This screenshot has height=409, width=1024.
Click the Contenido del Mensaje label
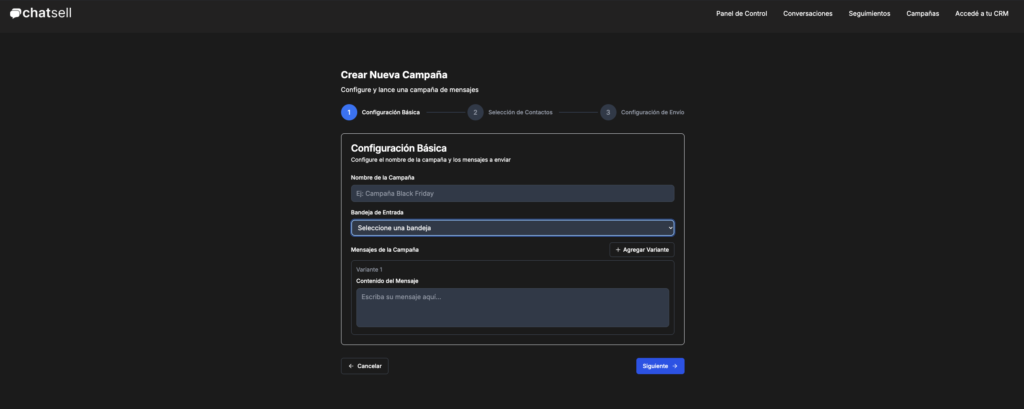coord(387,281)
